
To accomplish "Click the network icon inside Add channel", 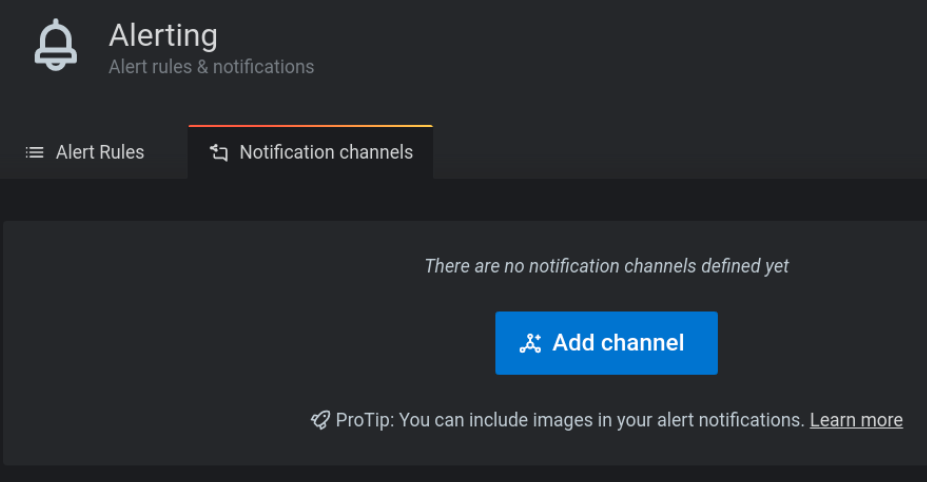I will (x=530, y=344).
